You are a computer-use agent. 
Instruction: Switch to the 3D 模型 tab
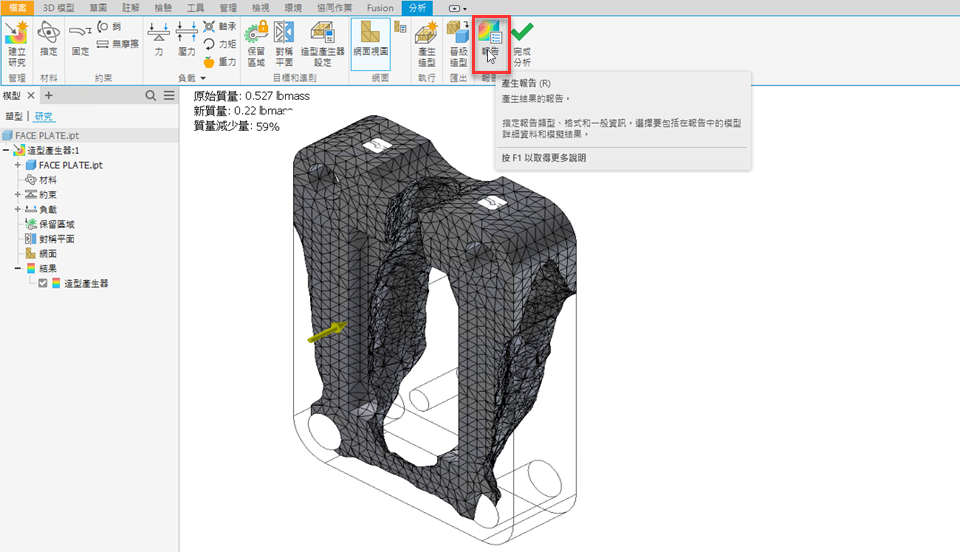58,8
